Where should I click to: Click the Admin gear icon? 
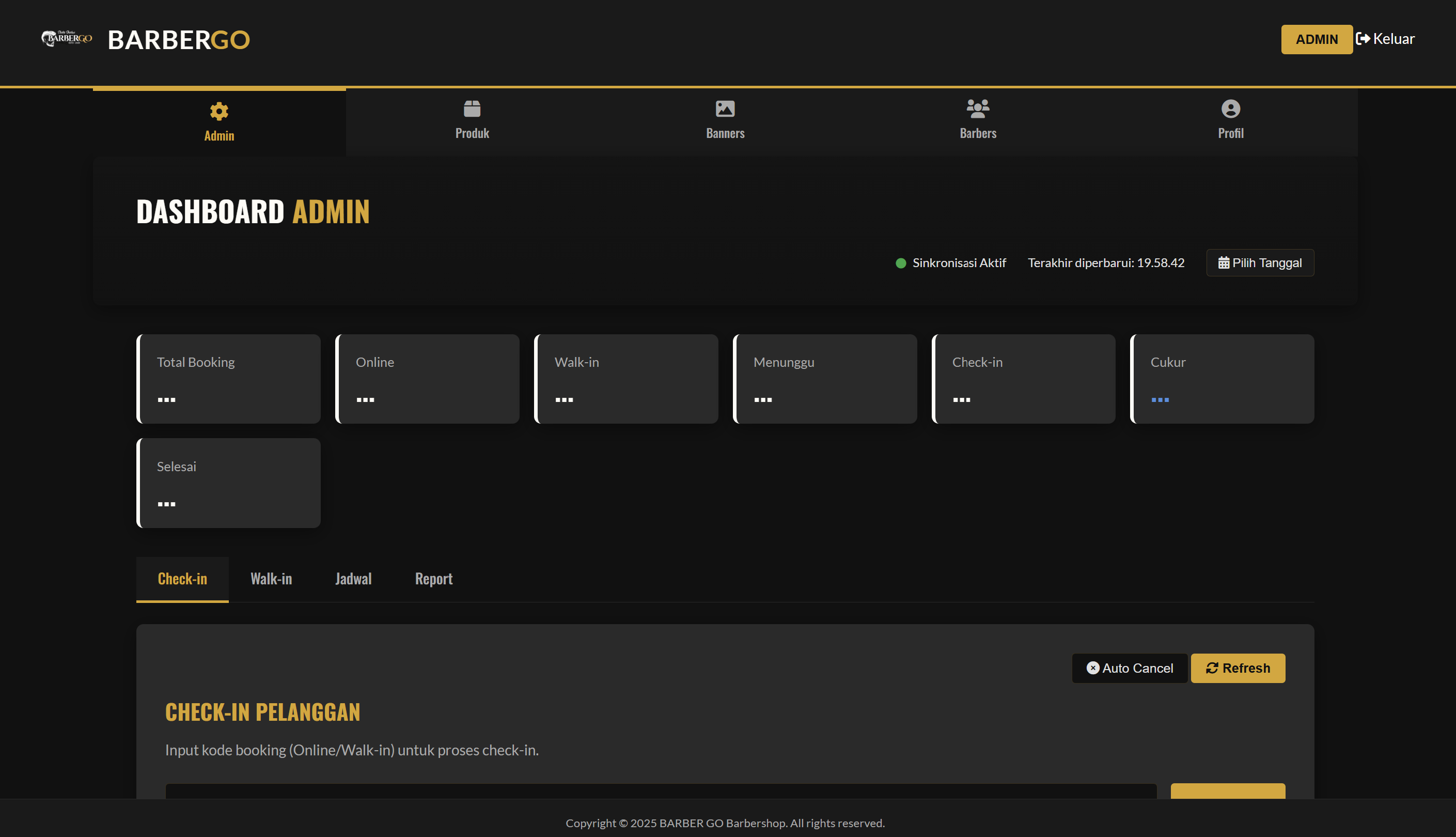(x=219, y=111)
